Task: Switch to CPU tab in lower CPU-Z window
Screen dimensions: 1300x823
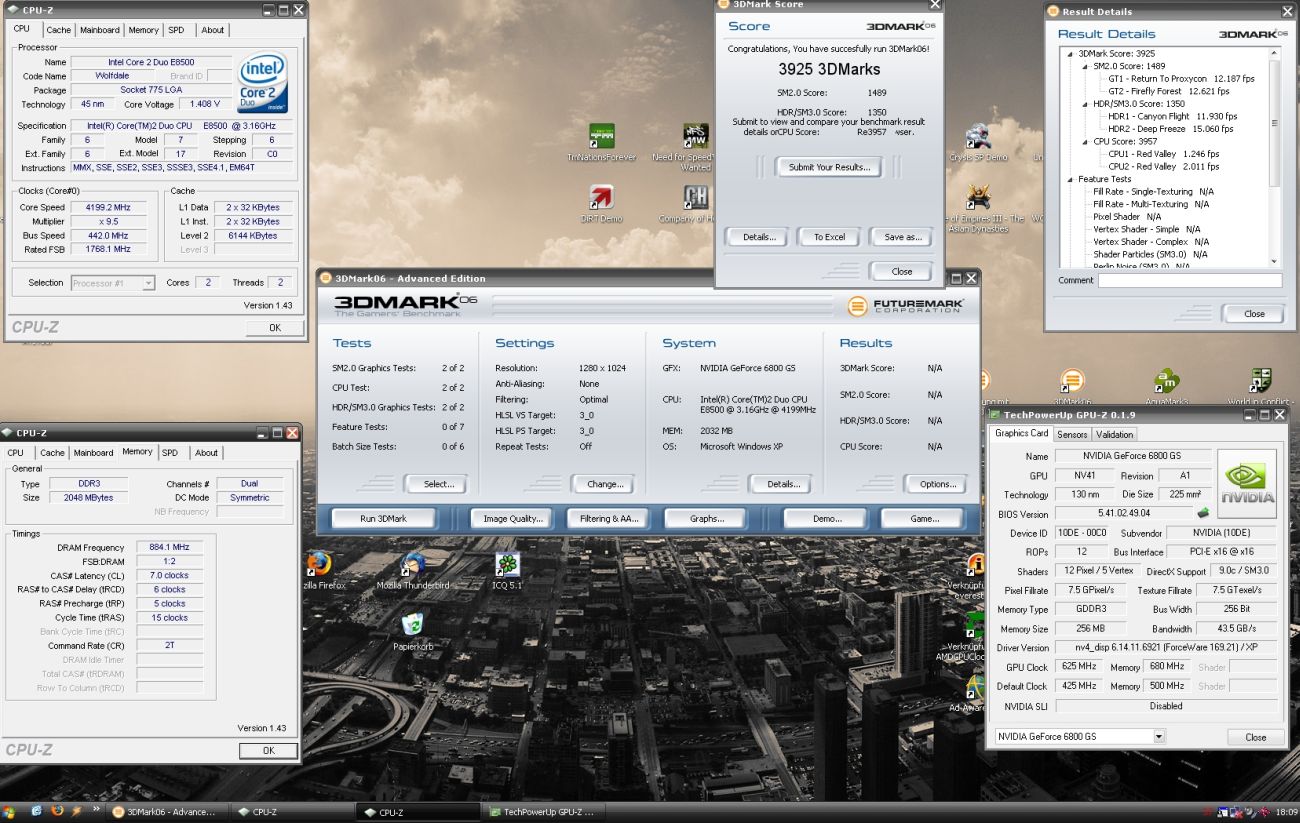Action: point(16,453)
